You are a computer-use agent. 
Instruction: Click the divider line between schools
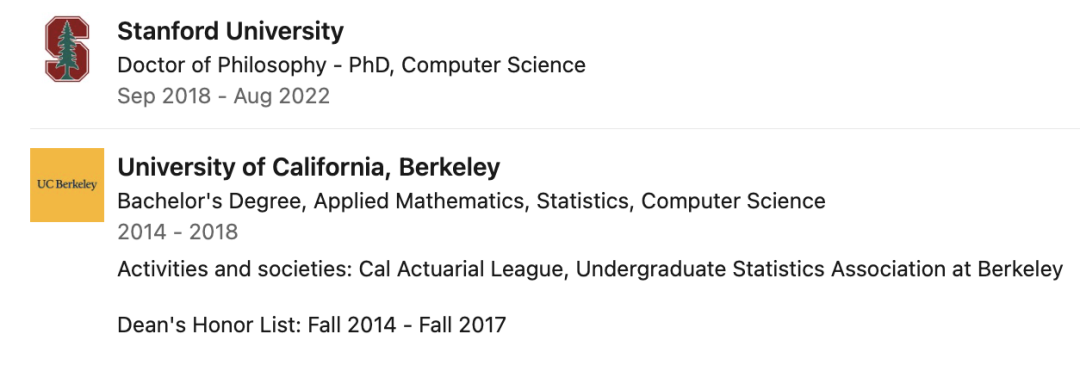click(554, 129)
